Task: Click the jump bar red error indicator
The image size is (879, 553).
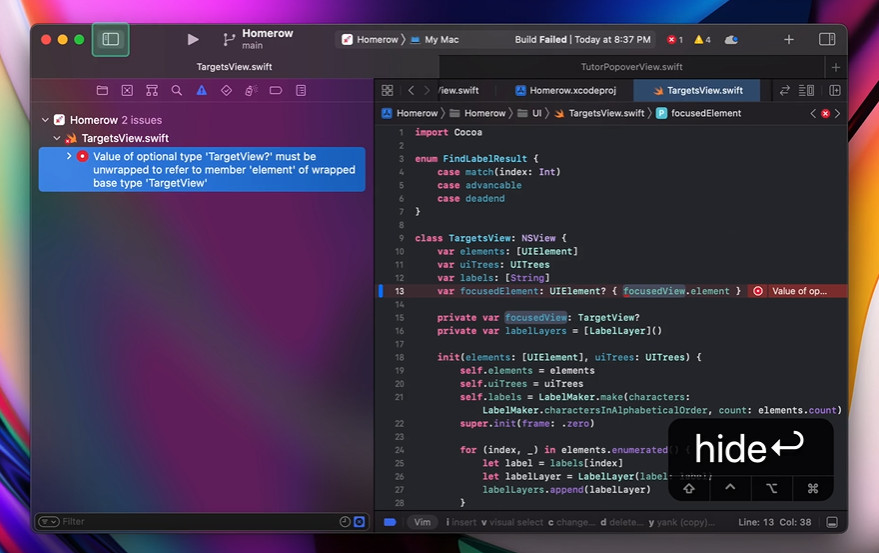Action: [x=825, y=113]
